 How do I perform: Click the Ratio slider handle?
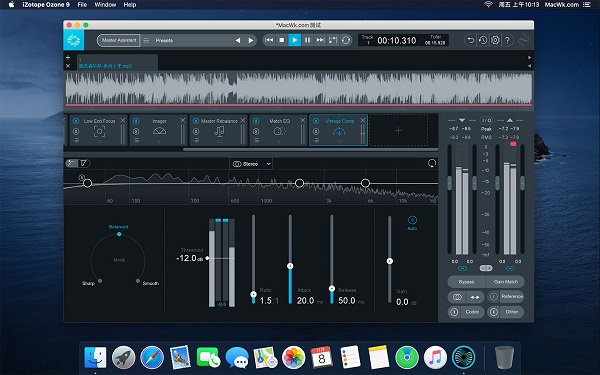point(253,294)
